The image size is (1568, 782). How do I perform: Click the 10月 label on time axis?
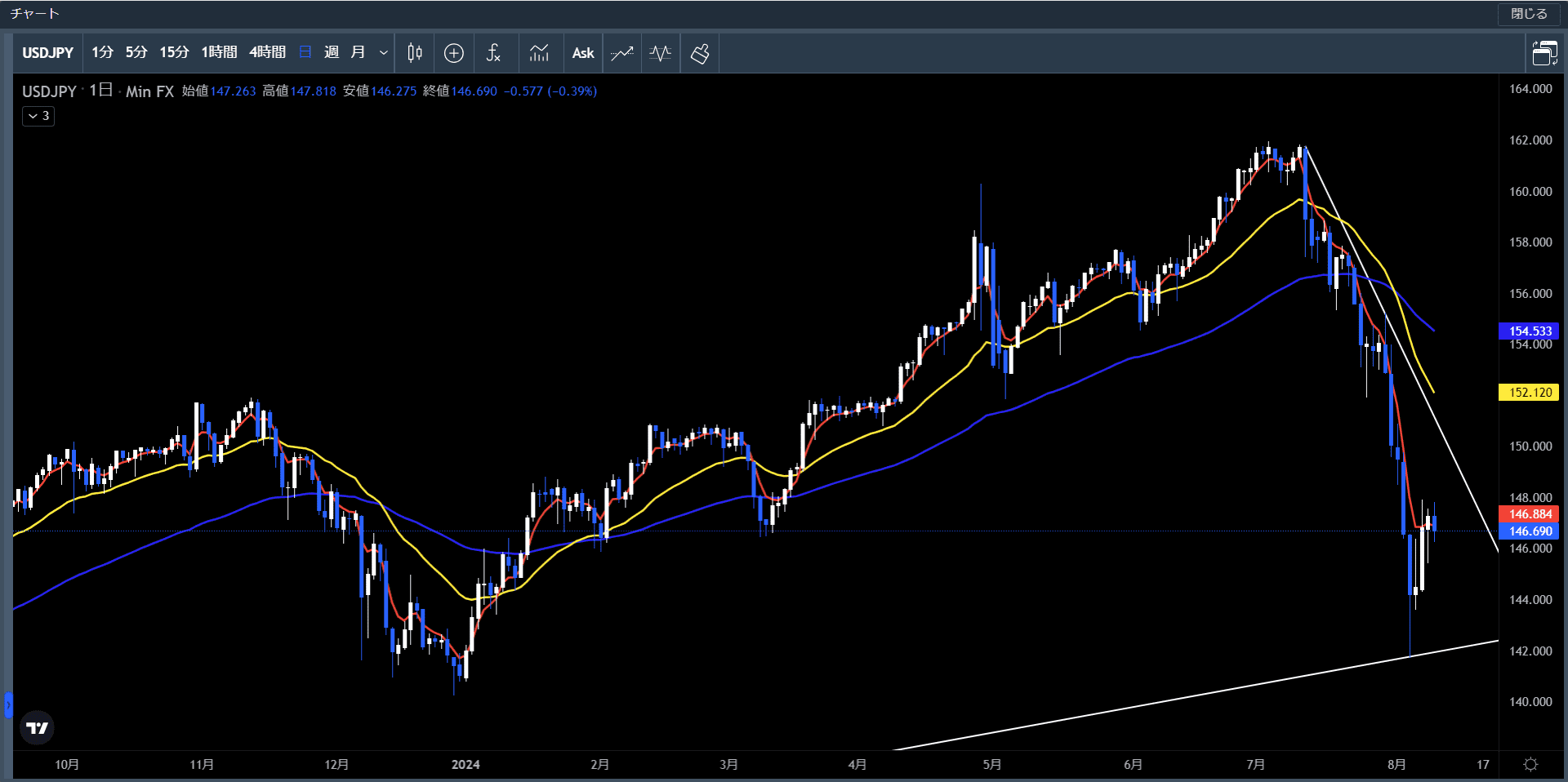pos(67,765)
